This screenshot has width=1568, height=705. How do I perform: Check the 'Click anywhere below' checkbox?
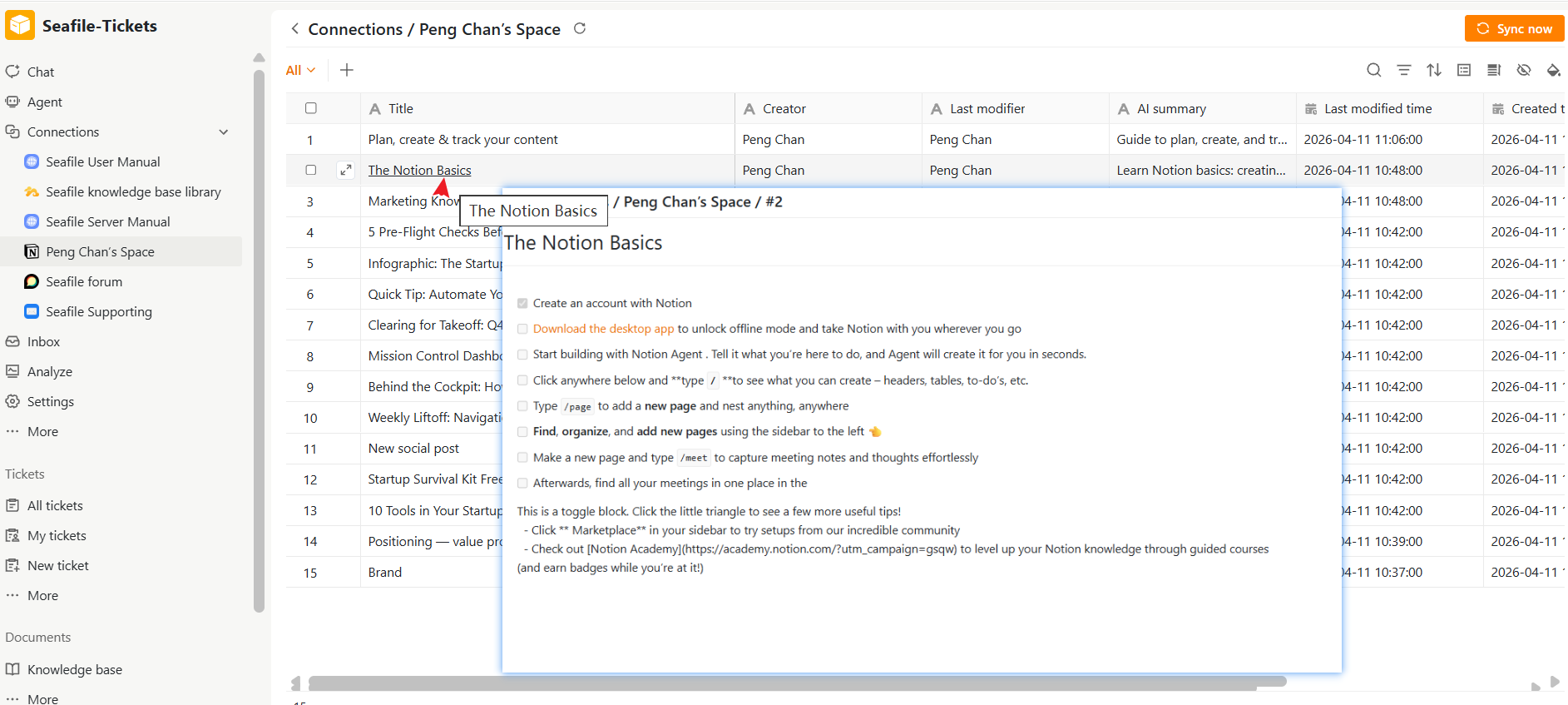[522, 380]
